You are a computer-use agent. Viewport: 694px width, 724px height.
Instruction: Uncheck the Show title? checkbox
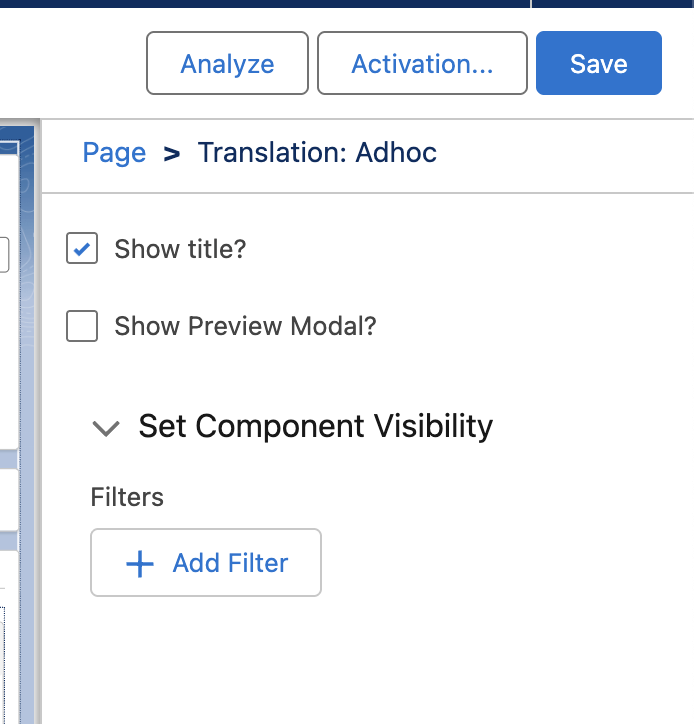point(82,249)
